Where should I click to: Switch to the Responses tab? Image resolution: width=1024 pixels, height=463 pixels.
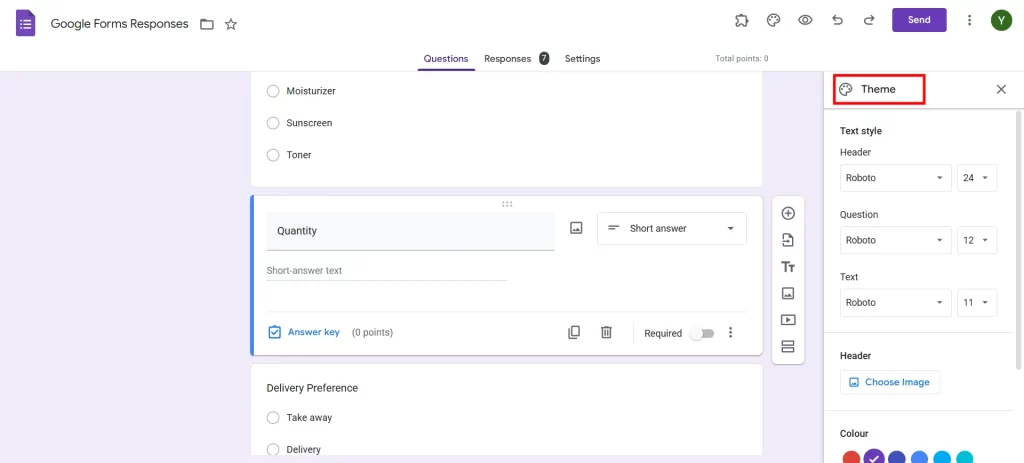point(516,59)
